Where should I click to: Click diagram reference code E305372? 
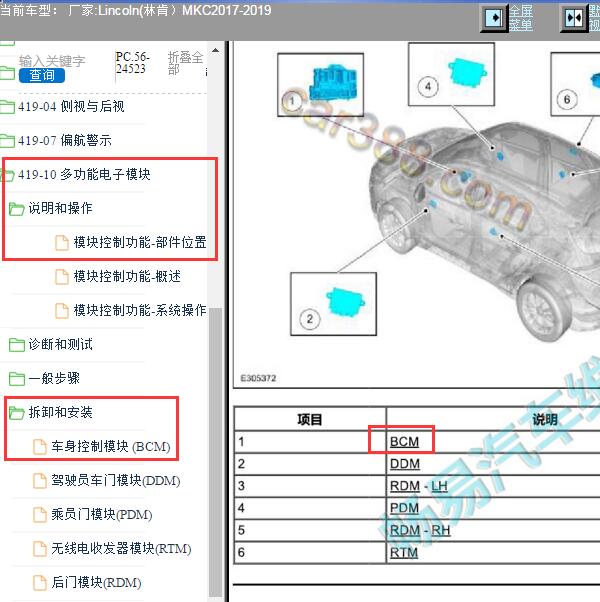(258, 379)
